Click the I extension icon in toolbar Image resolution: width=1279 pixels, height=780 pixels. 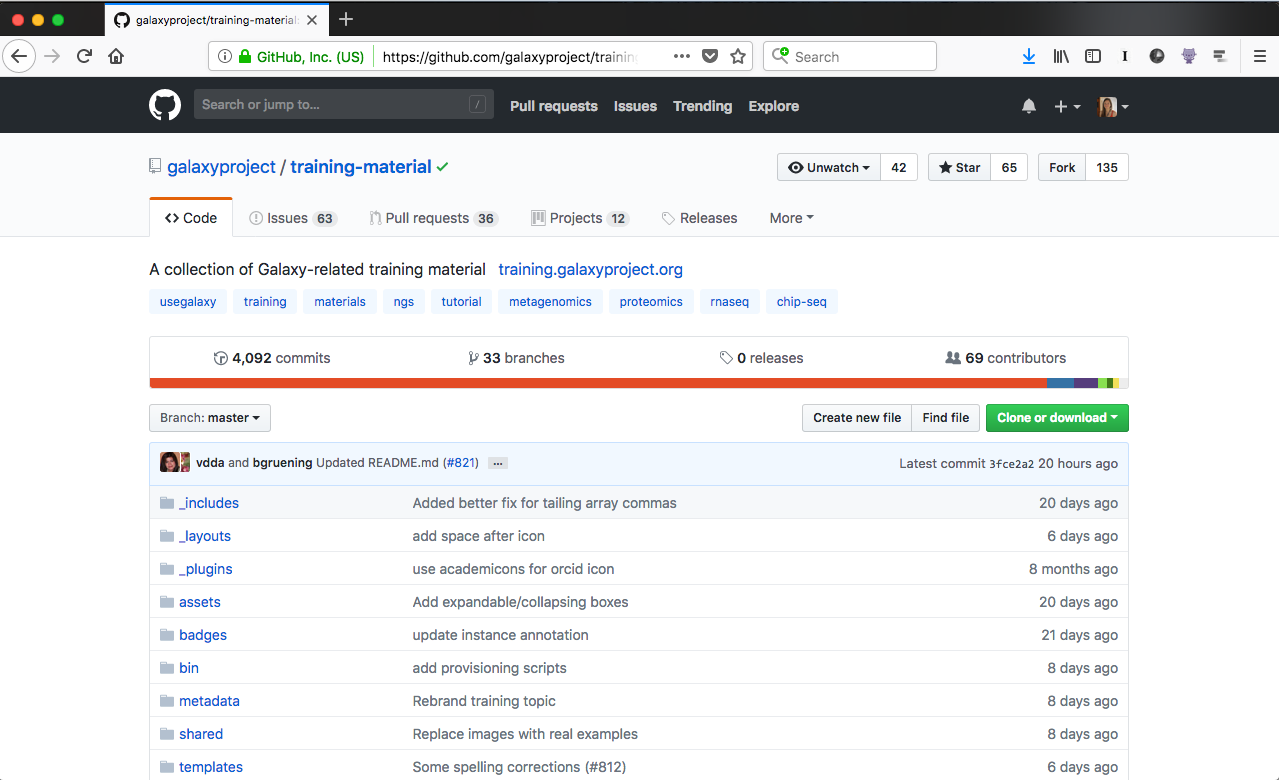click(x=1125, y=57)
